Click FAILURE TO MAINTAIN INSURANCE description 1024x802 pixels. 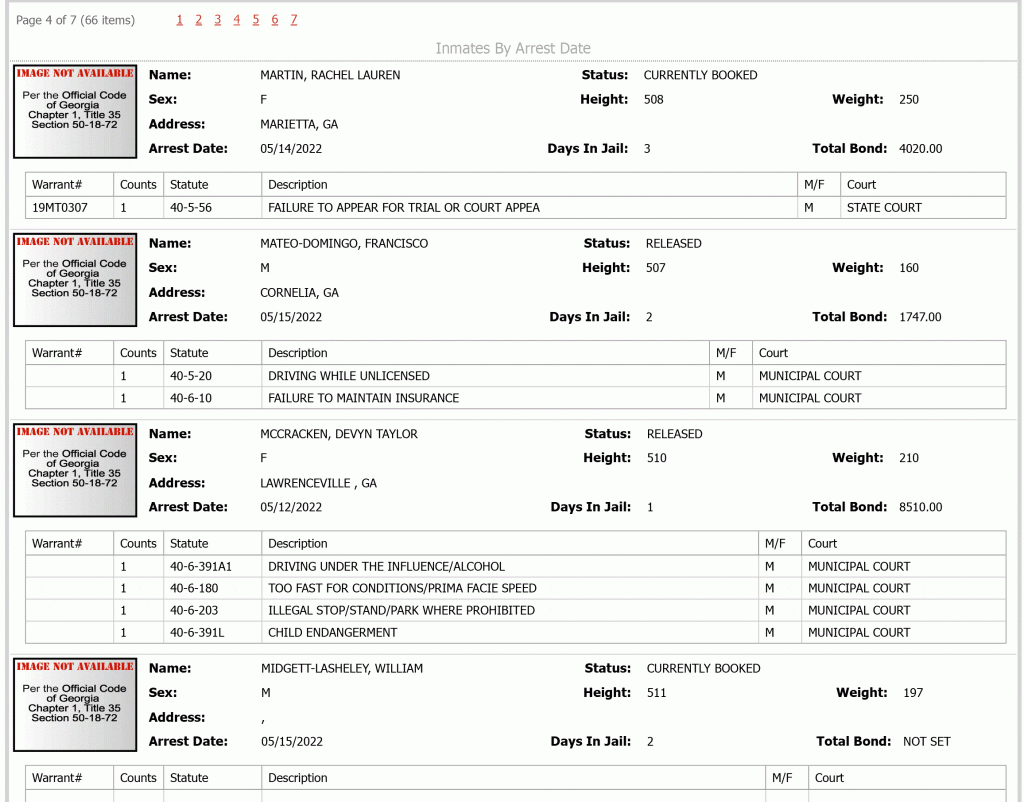[363, 398]
